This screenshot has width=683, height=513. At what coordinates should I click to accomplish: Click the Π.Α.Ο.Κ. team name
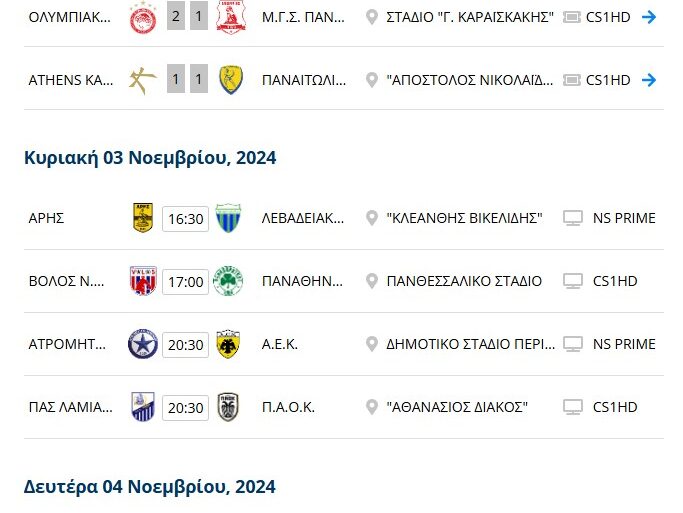[x=288, y=407]
